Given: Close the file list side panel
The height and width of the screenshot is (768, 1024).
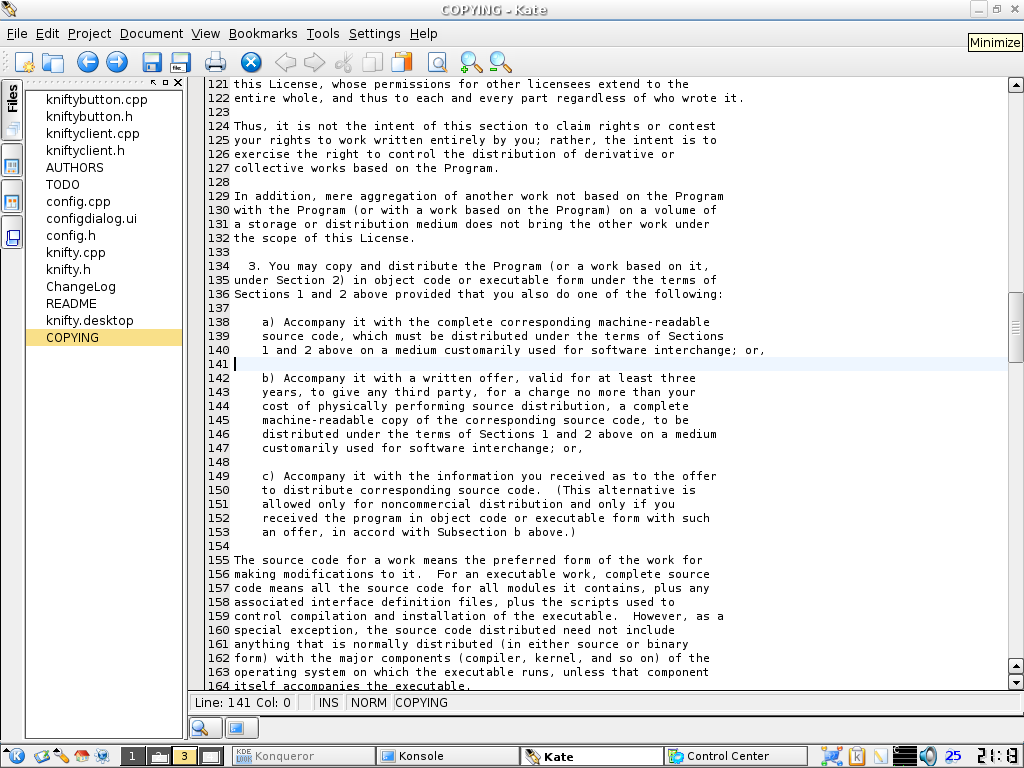Looking at the screenshot, I should [x=178, y=82].
